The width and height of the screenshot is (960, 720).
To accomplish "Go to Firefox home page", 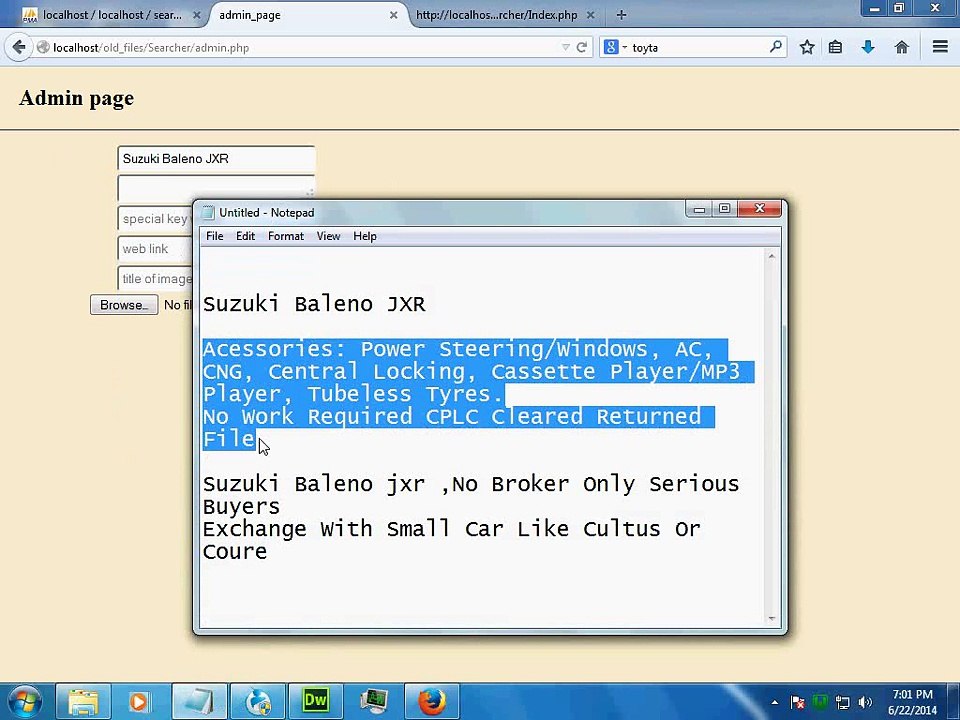I will [x=901, y=47].
